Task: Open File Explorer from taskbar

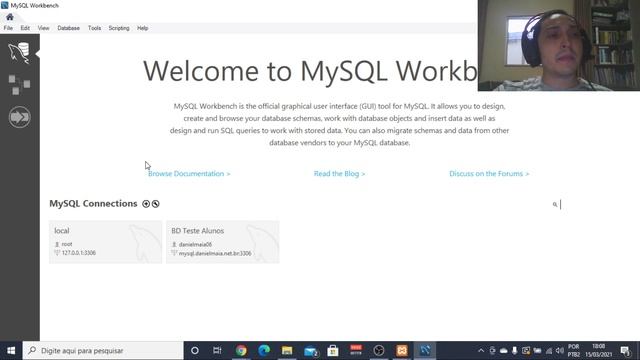Action: (x=287, y=350)
